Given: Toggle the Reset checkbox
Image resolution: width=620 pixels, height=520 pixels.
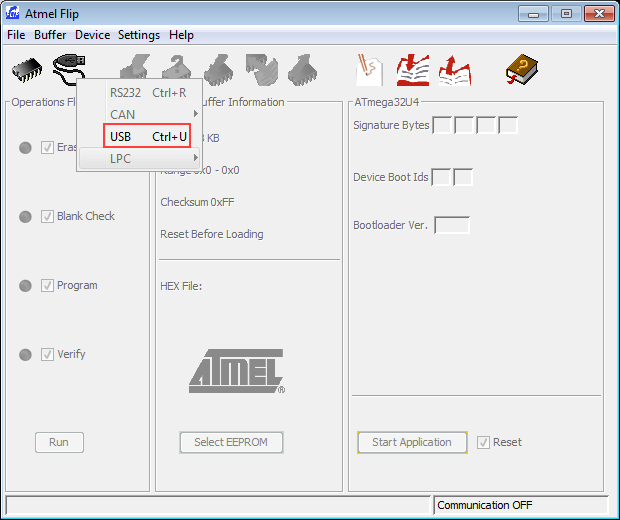Looking at the screenshot, I should 483,442.
